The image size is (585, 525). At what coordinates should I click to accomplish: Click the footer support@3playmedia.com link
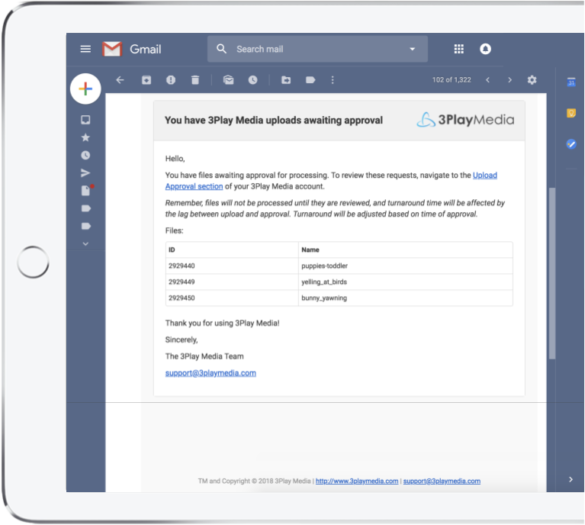[x=442, y=481]
